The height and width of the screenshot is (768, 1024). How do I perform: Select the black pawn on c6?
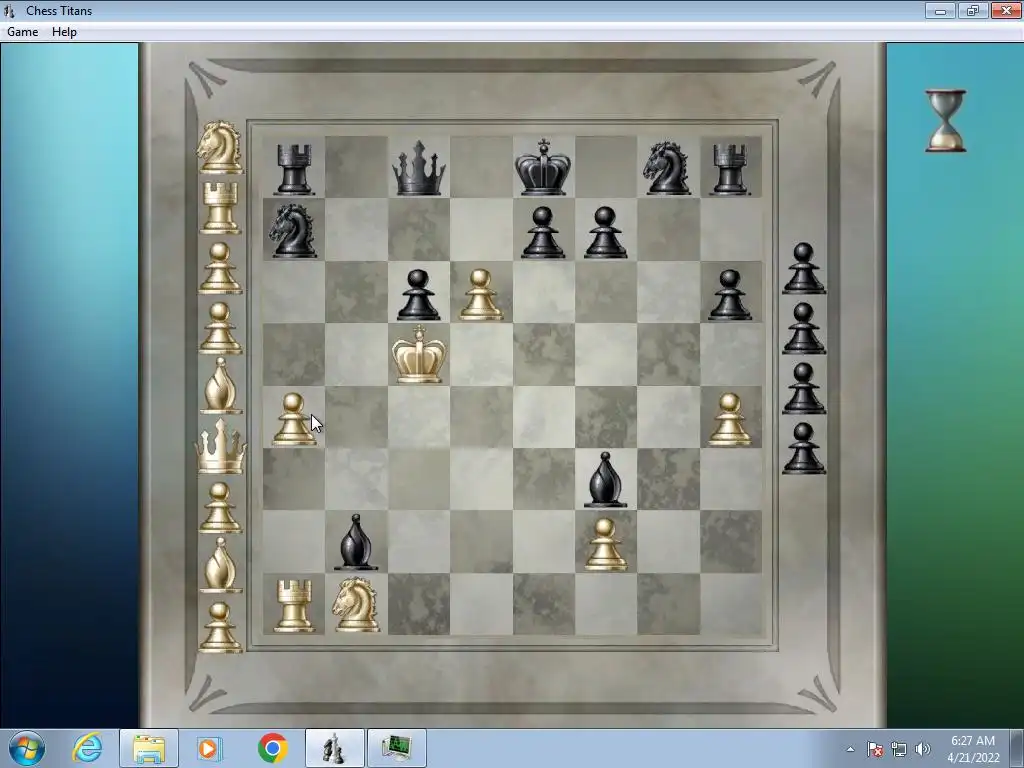click(x=419, y=295)
